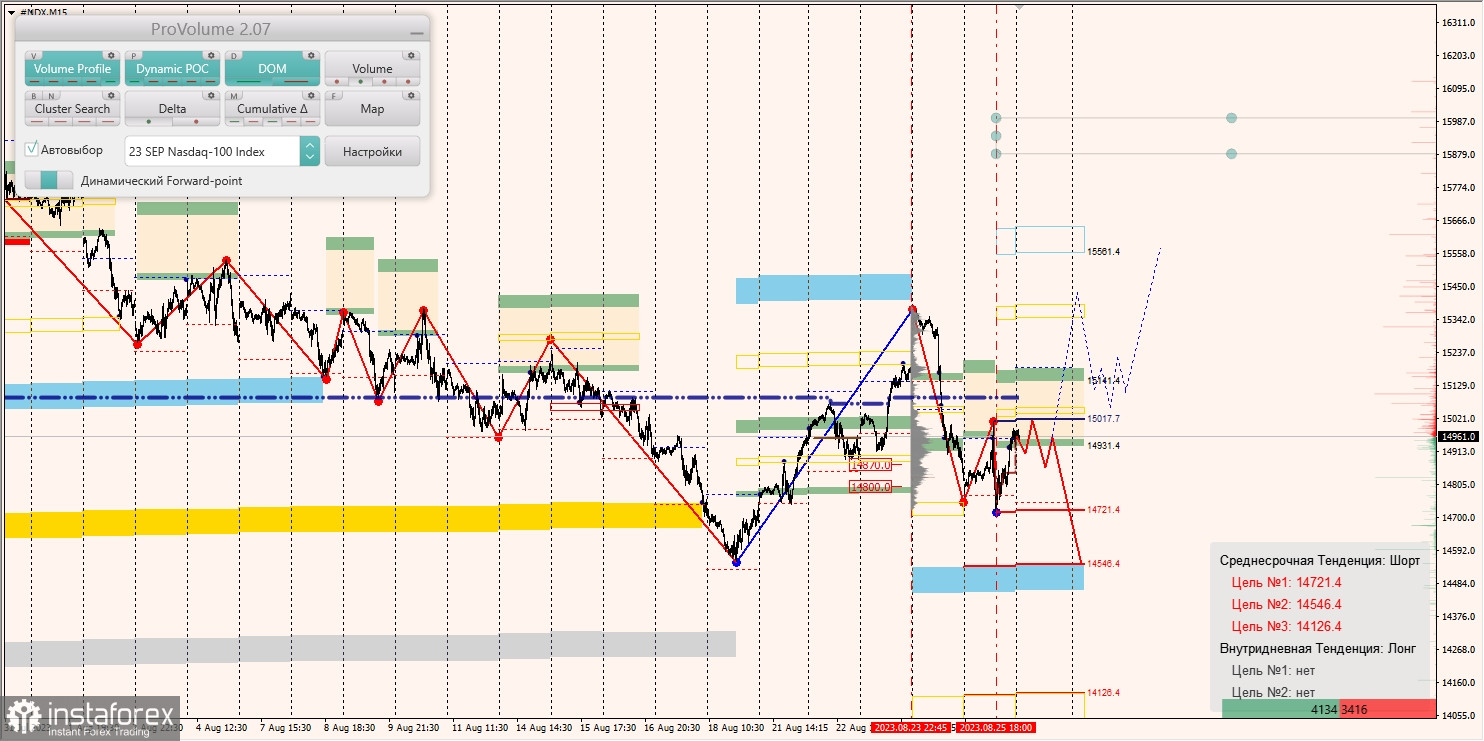This screenshot has height=741, width=1484.
Task: Open Cluster Search gear settings
Action: click(x=111, y=95)
